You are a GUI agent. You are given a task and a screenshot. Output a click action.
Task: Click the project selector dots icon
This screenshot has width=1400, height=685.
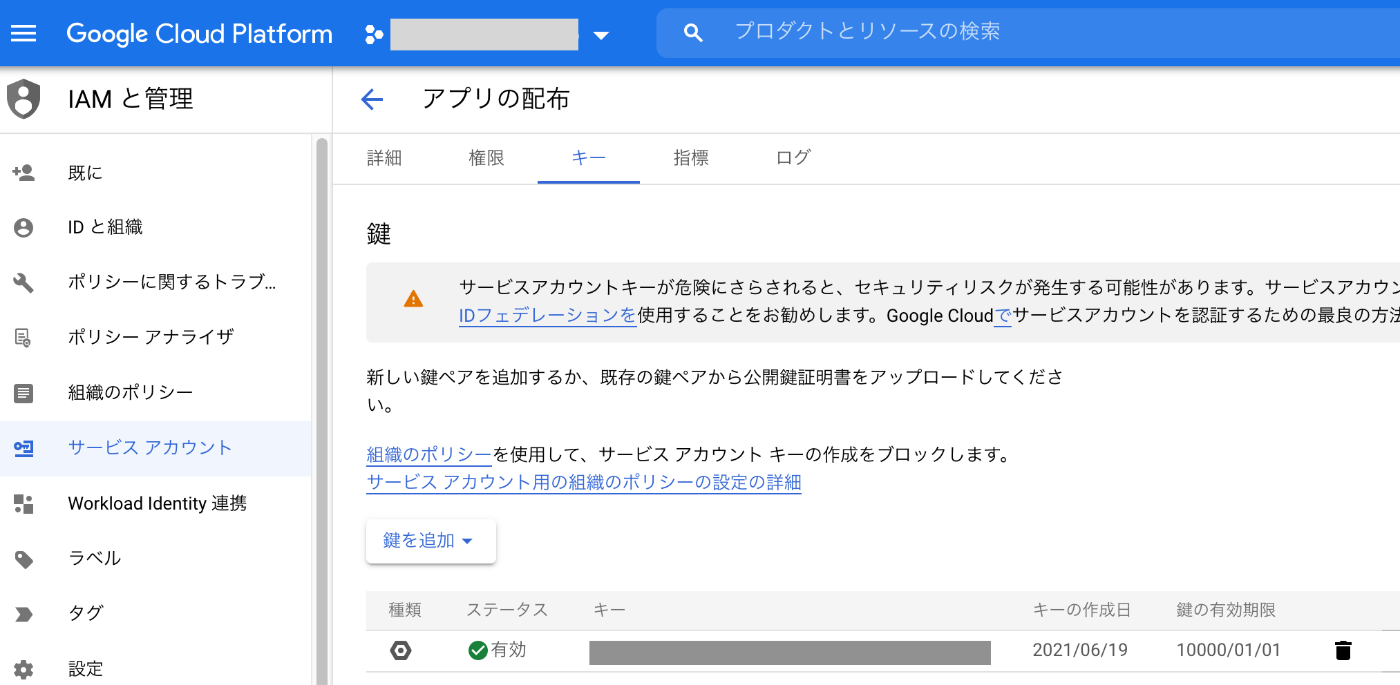click(374, 35)
